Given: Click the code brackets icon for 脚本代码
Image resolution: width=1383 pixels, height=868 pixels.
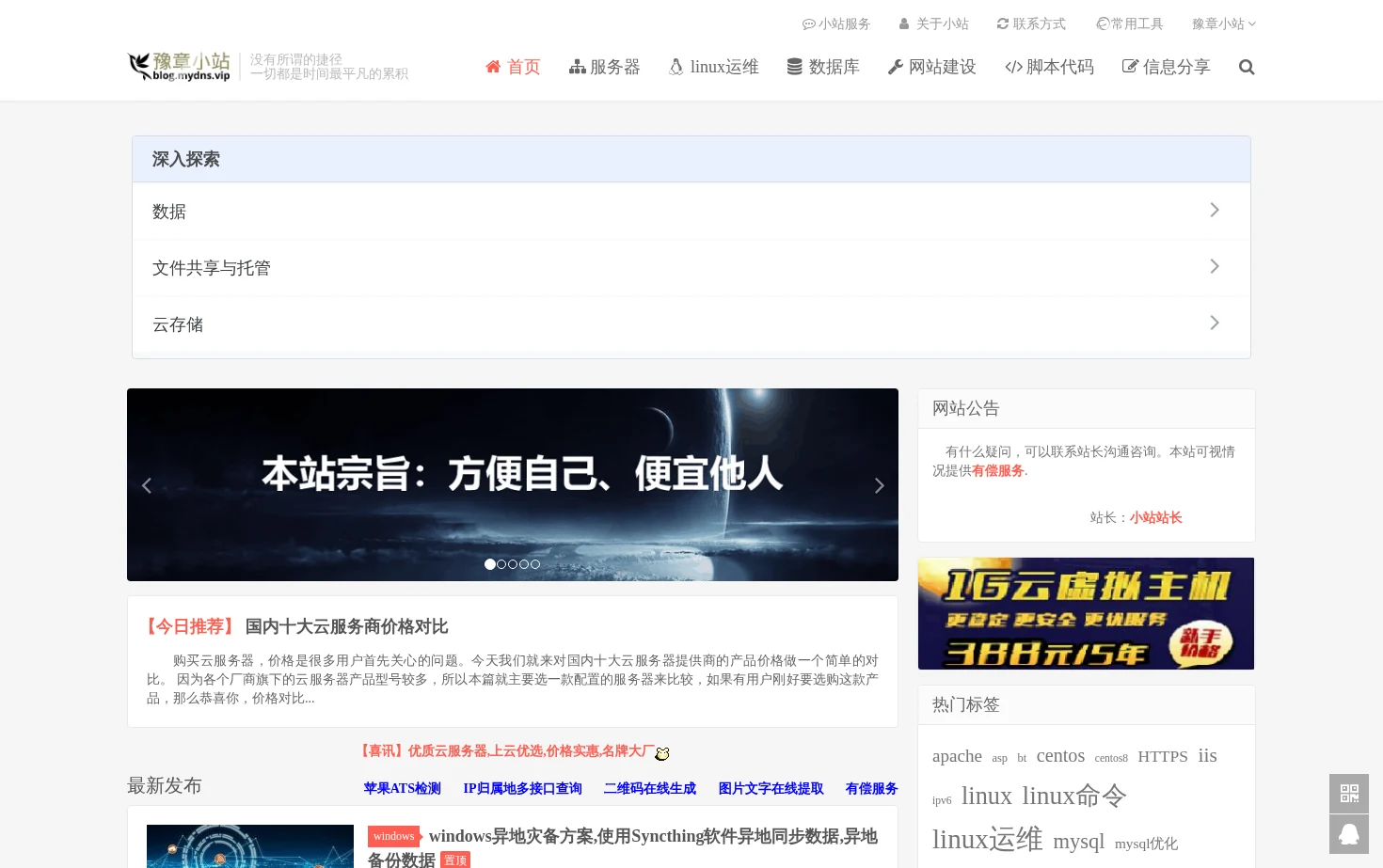Looking at the screenshot, I should pyautogui.click(x=1013, y=67).
